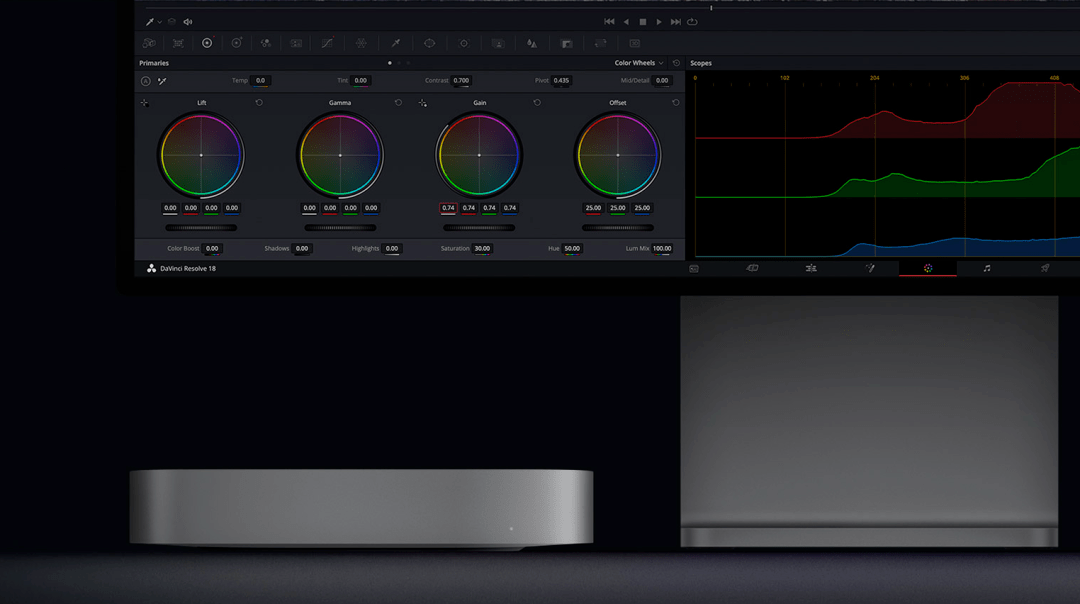
Task: Click the Offset color wheel
Action: [x=618, y=155]
